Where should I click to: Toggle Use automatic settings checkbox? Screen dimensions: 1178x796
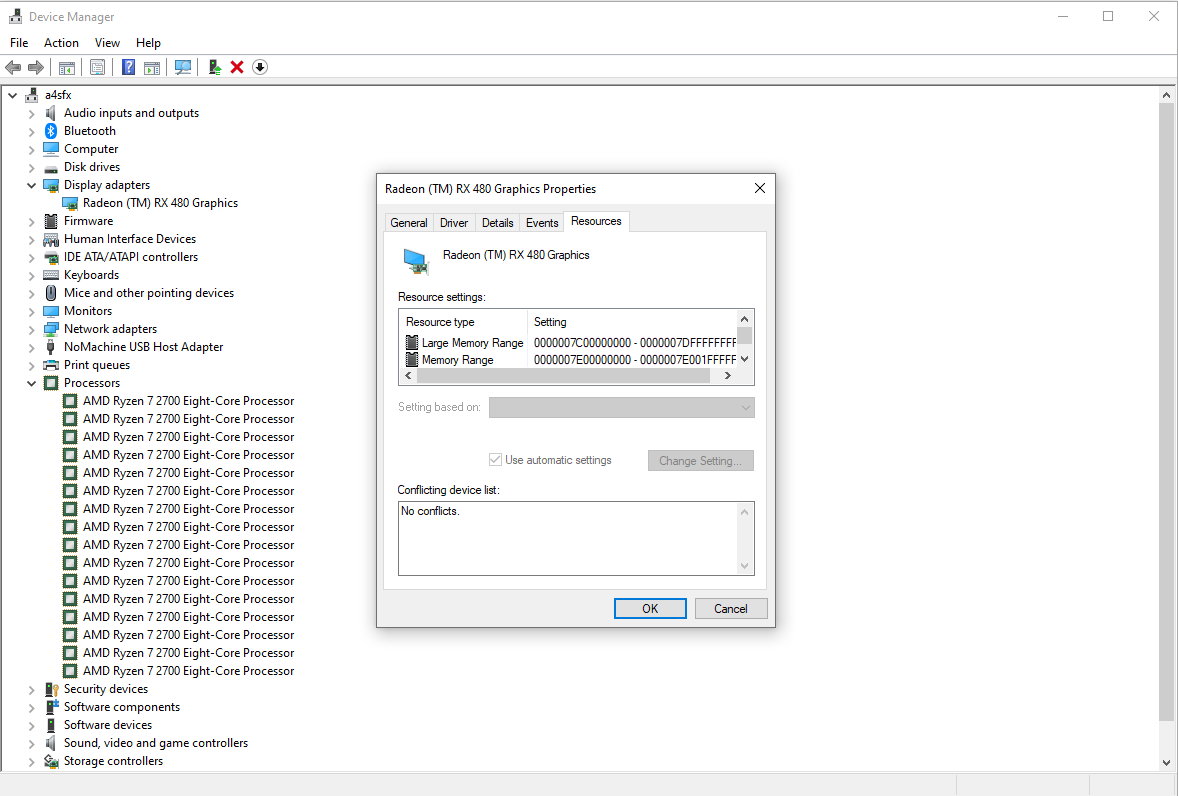click(x=495, y=460)
